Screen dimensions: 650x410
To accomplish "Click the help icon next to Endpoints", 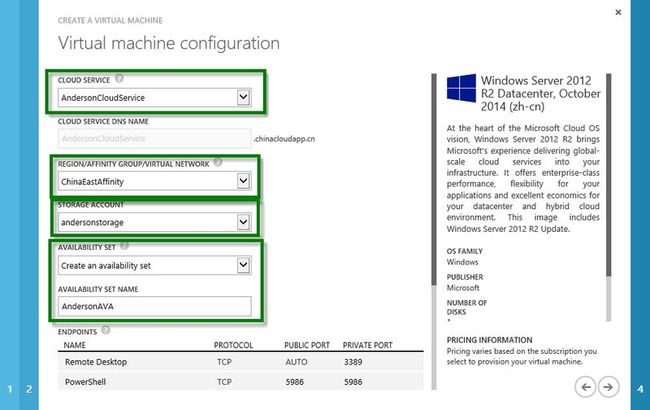I will (x=106, y=330).
